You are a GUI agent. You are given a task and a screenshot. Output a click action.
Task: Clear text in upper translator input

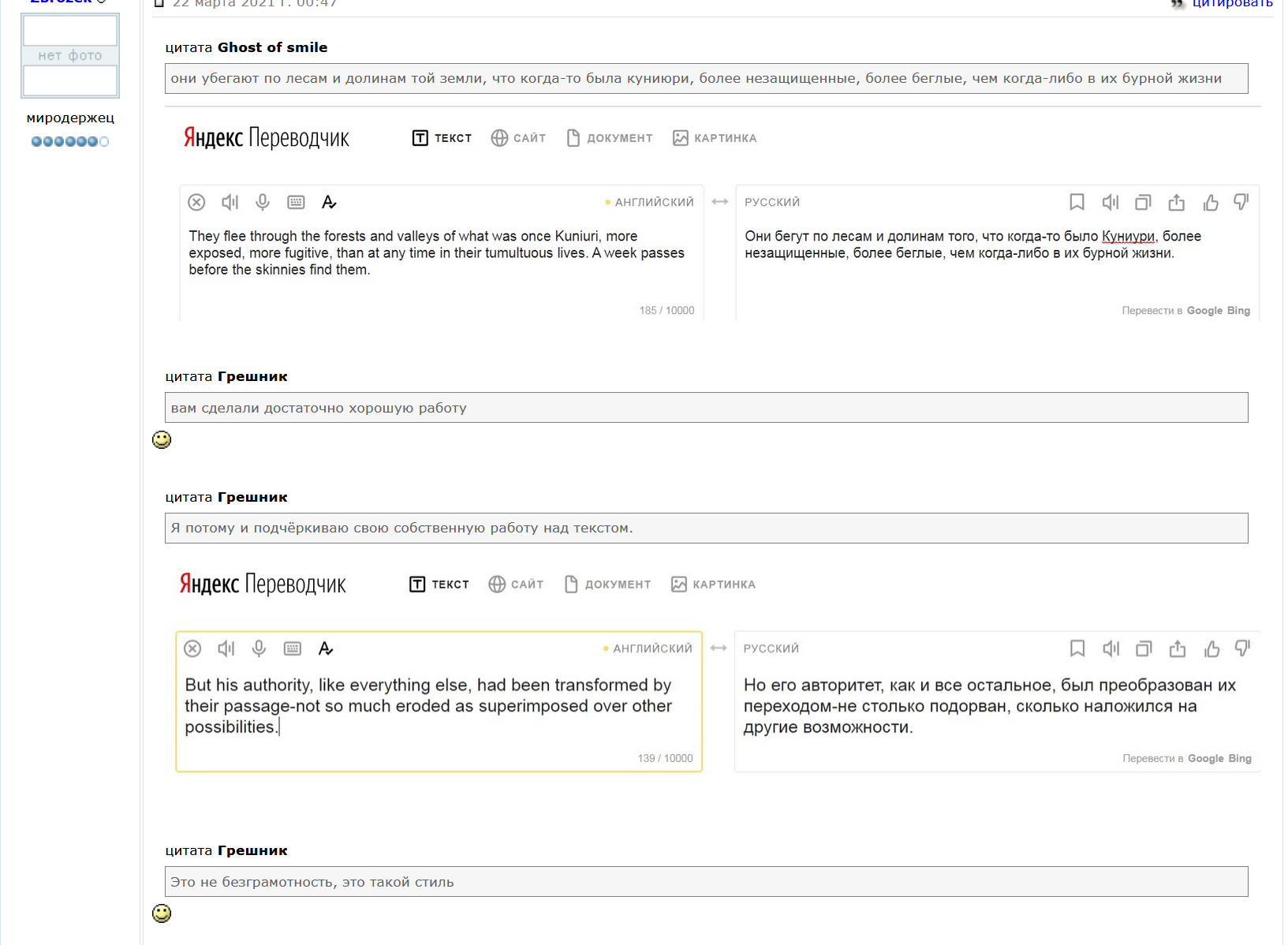pos(196,203)
